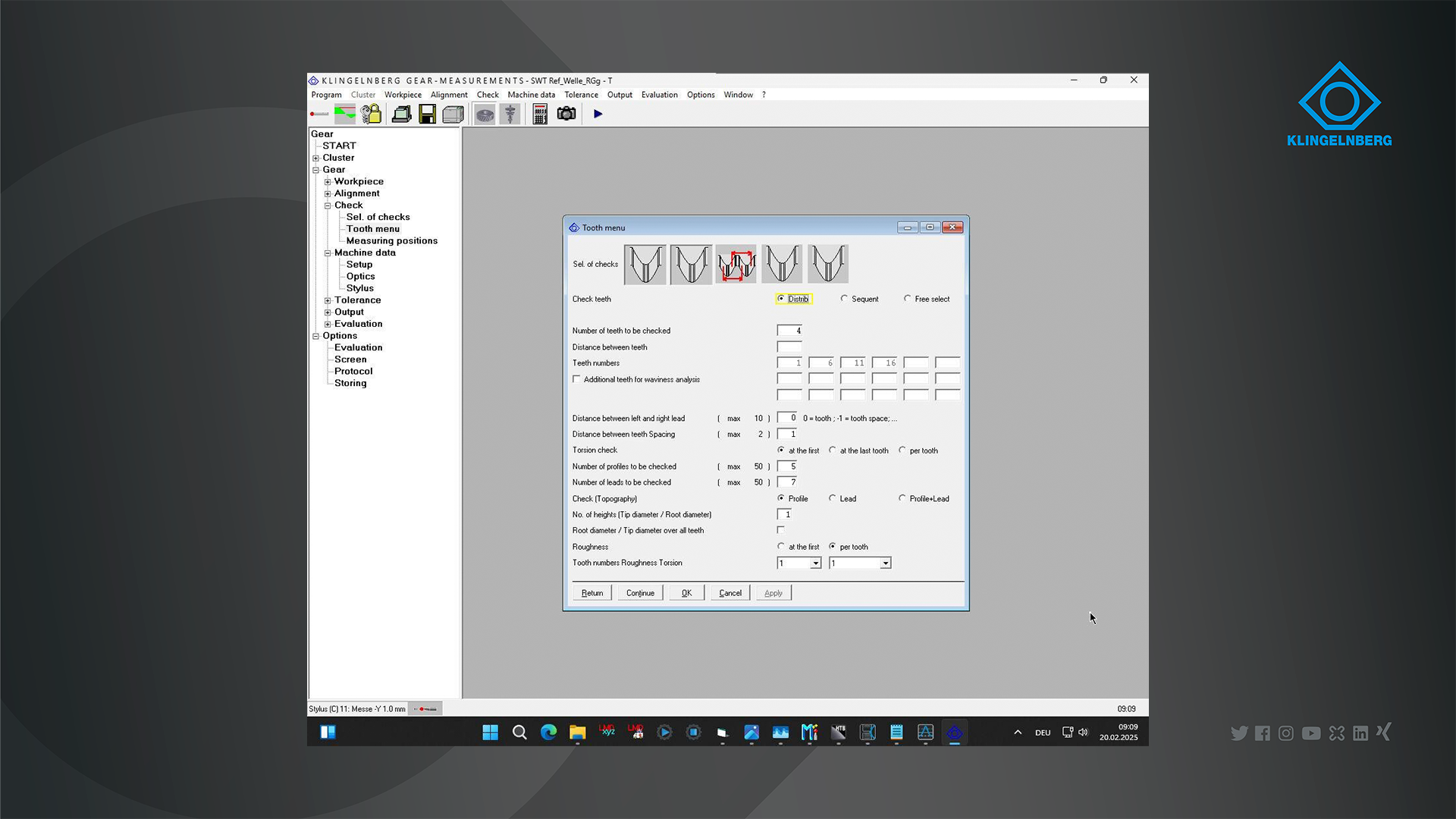Select the Distrib radio button
Image resolution: width=1456 pixels, height=819 pixels.
(x=781, y=299)
